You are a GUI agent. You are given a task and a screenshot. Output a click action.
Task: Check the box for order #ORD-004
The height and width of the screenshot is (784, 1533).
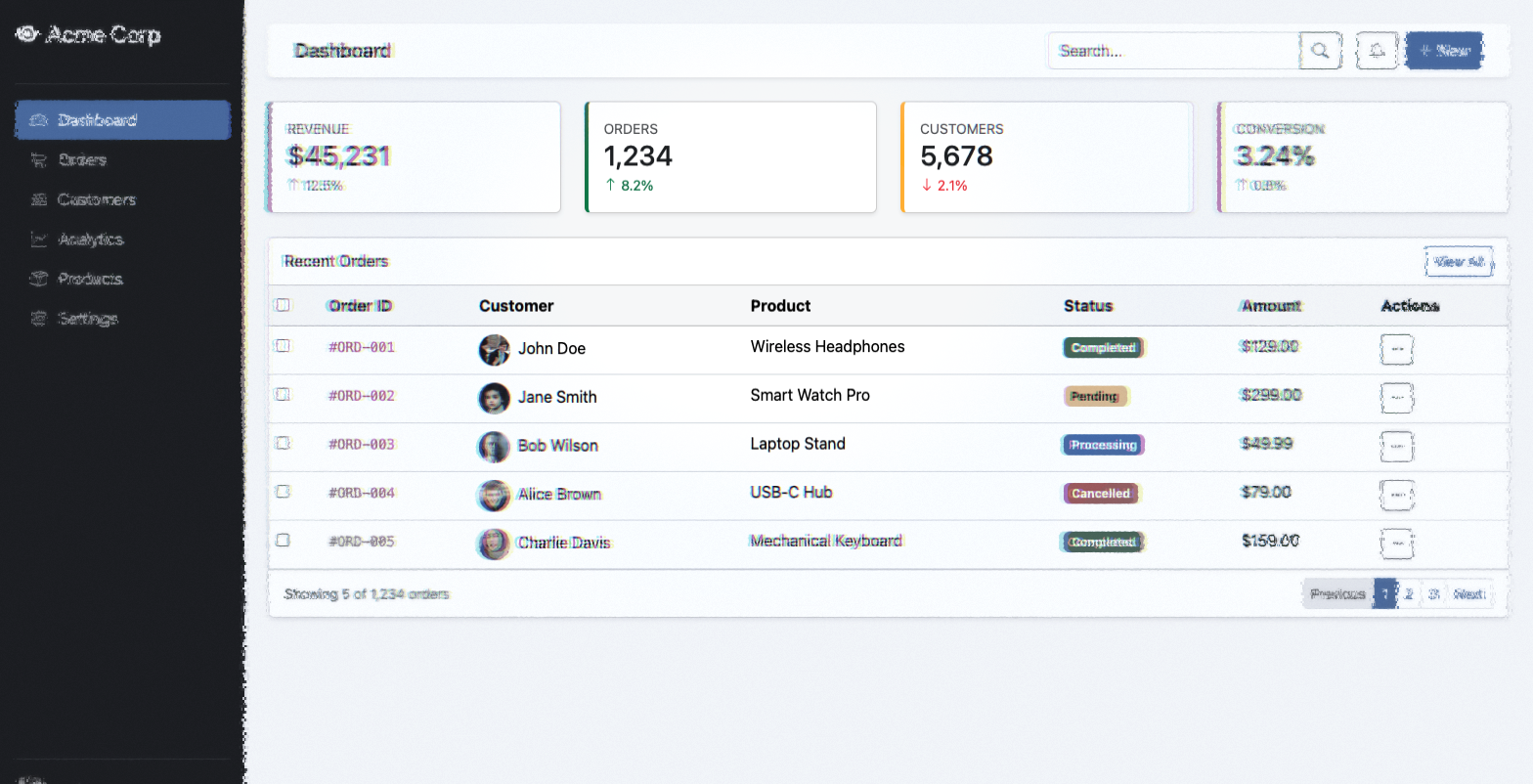pyautogui.click(x=283, y=492)
